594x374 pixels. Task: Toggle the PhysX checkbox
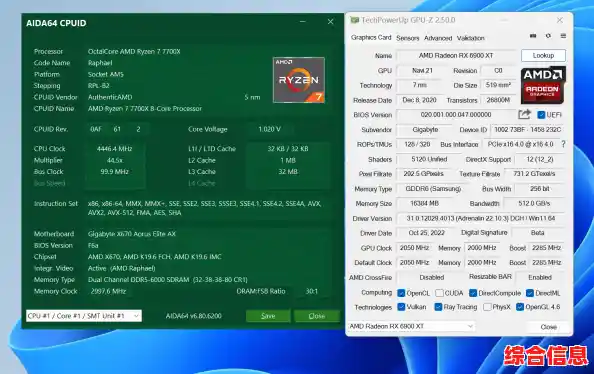(x=488, y=307)
